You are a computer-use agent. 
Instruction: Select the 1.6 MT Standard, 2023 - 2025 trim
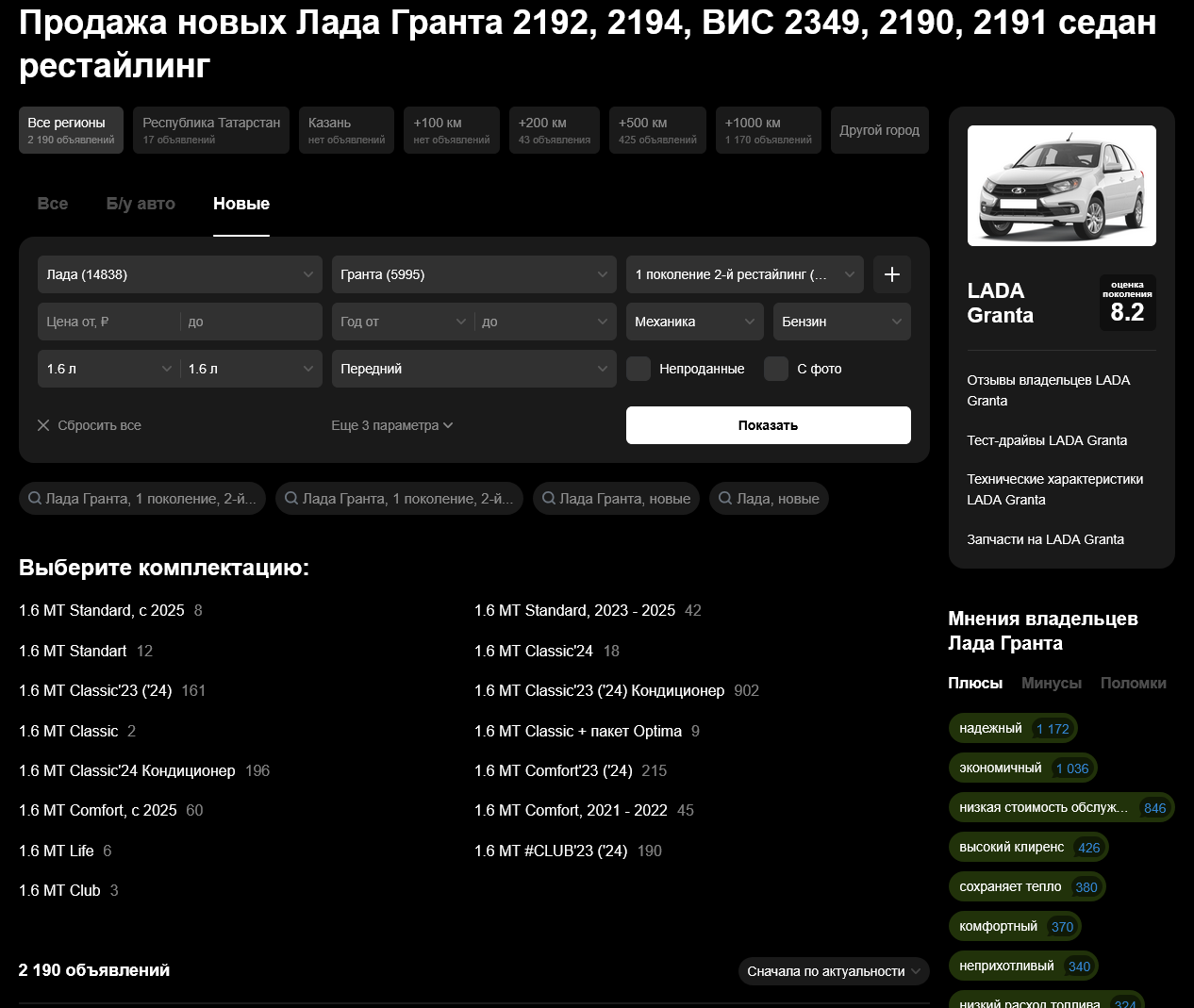click(574, 610)
